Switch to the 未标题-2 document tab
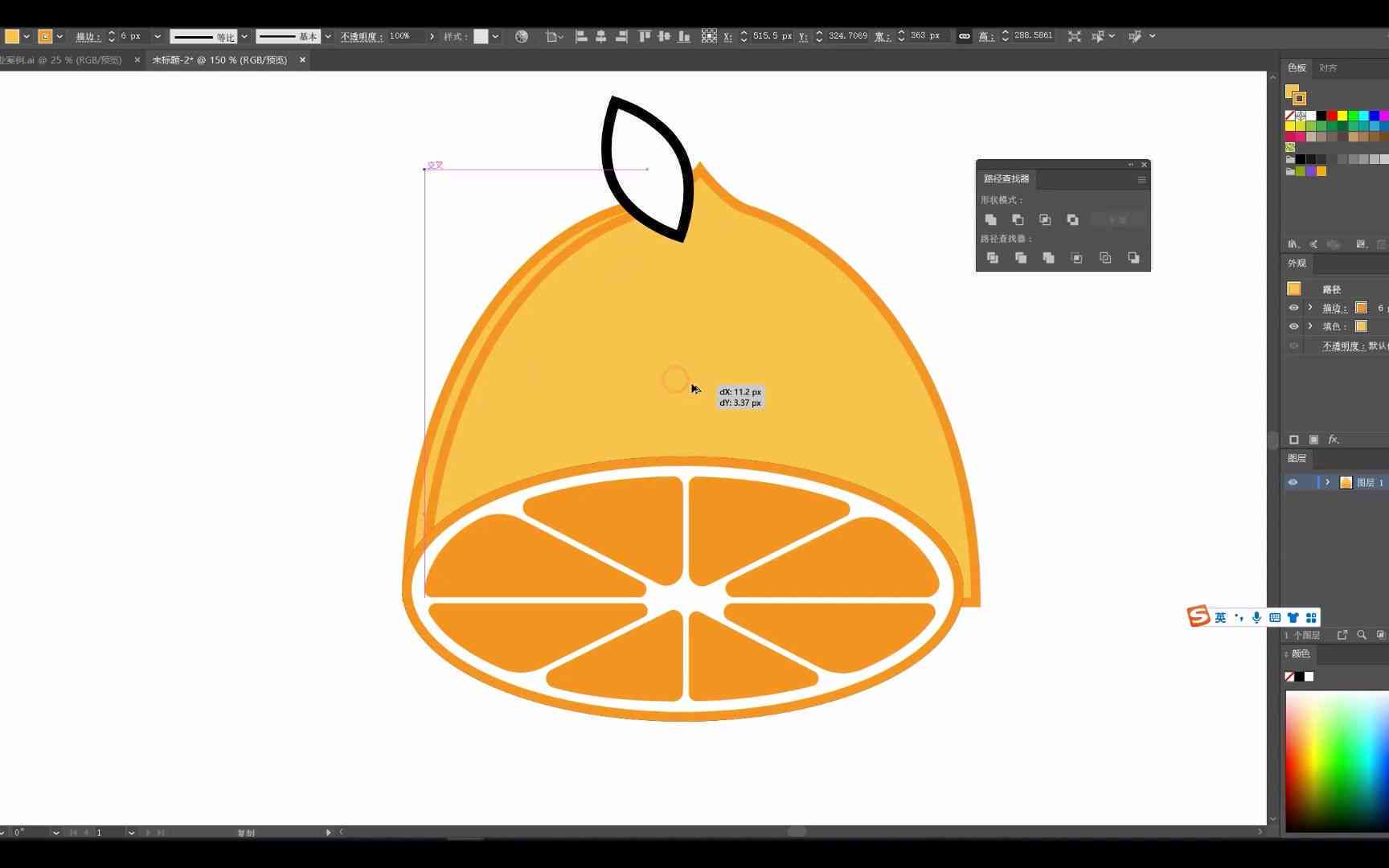Image resolution: width=1389 pixels, height=868 pixels. (x=219, y=60)
